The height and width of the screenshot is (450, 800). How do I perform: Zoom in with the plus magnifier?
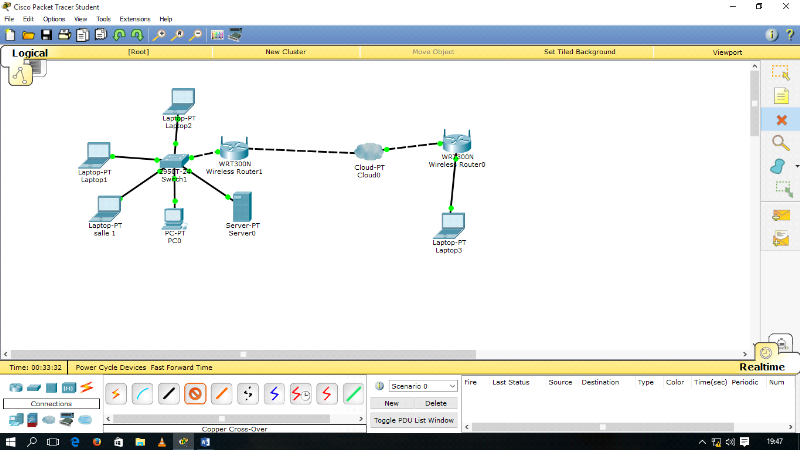pyautogui.click(x=159, y=35)
